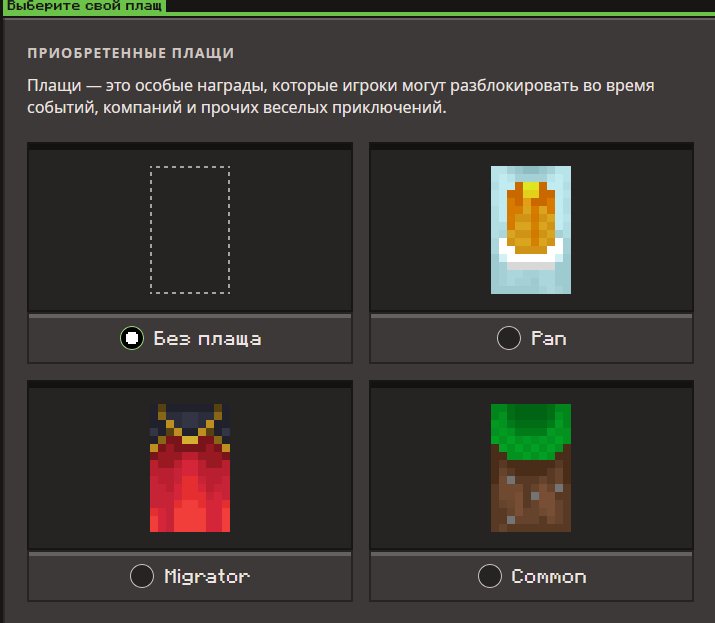Choose the Migrator cape radio button
This screenshot has width=715, height=623.
pyautogui.click(x=142, y=576)
